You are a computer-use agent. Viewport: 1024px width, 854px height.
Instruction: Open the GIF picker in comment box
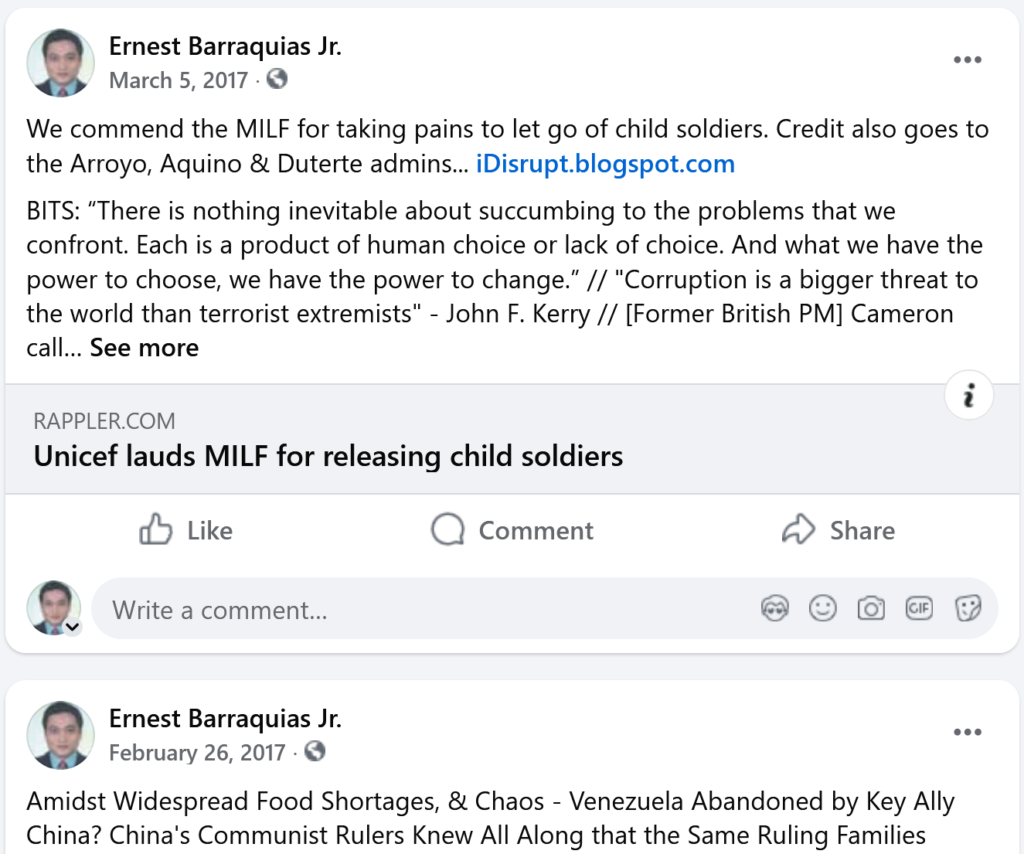[919, 609]
